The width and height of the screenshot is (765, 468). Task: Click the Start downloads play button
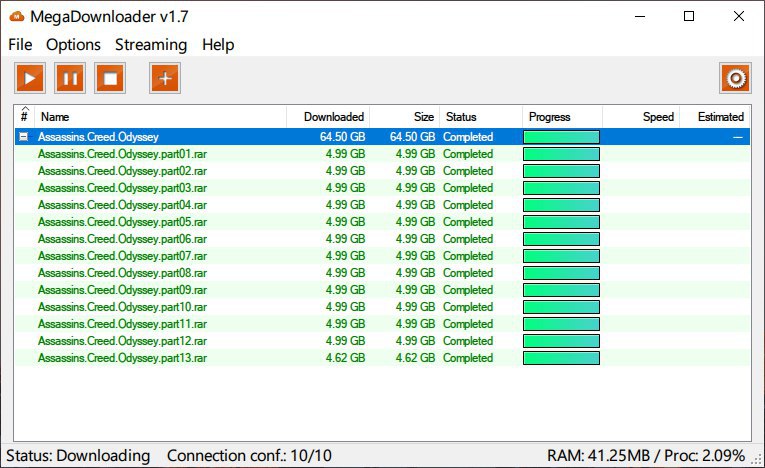[x=30, y=78]
